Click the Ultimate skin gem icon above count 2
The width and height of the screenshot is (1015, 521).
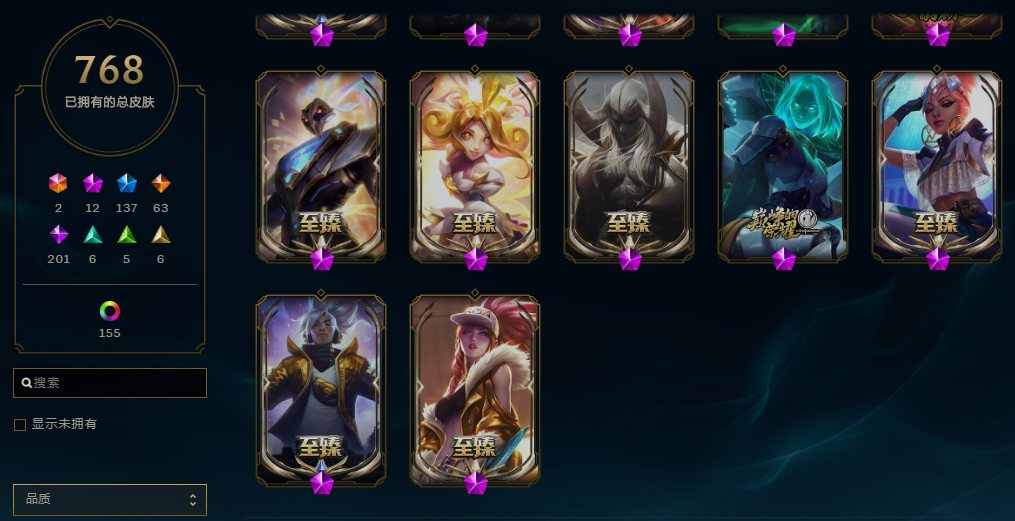coord(58,183)
